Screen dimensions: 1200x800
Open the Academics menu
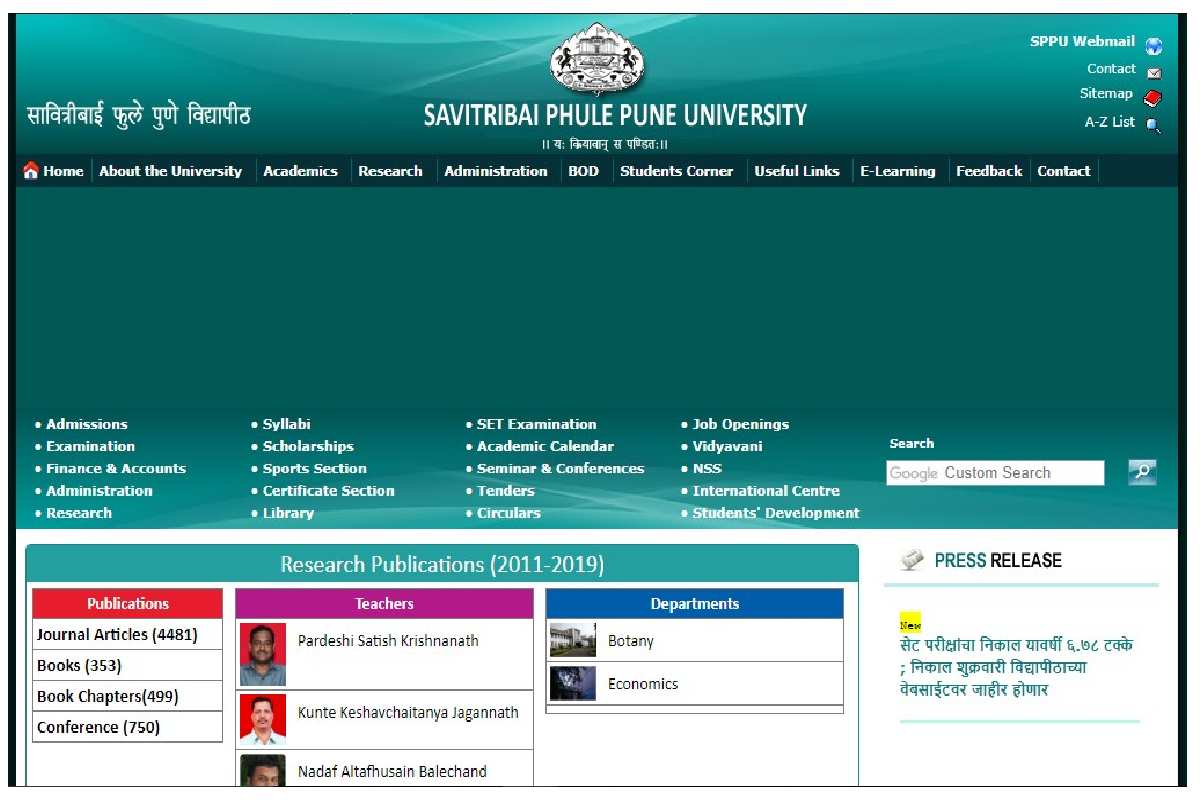coord(300,171)
